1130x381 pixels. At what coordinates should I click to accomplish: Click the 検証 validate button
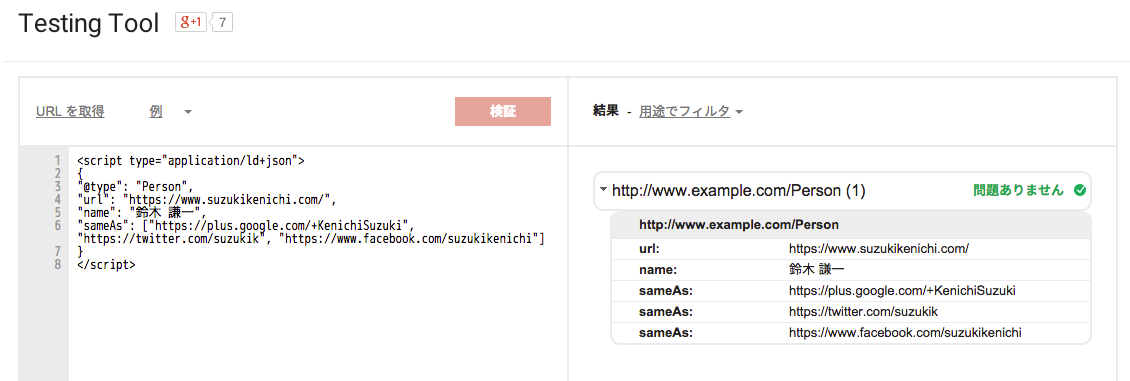(x=503, y=112)
